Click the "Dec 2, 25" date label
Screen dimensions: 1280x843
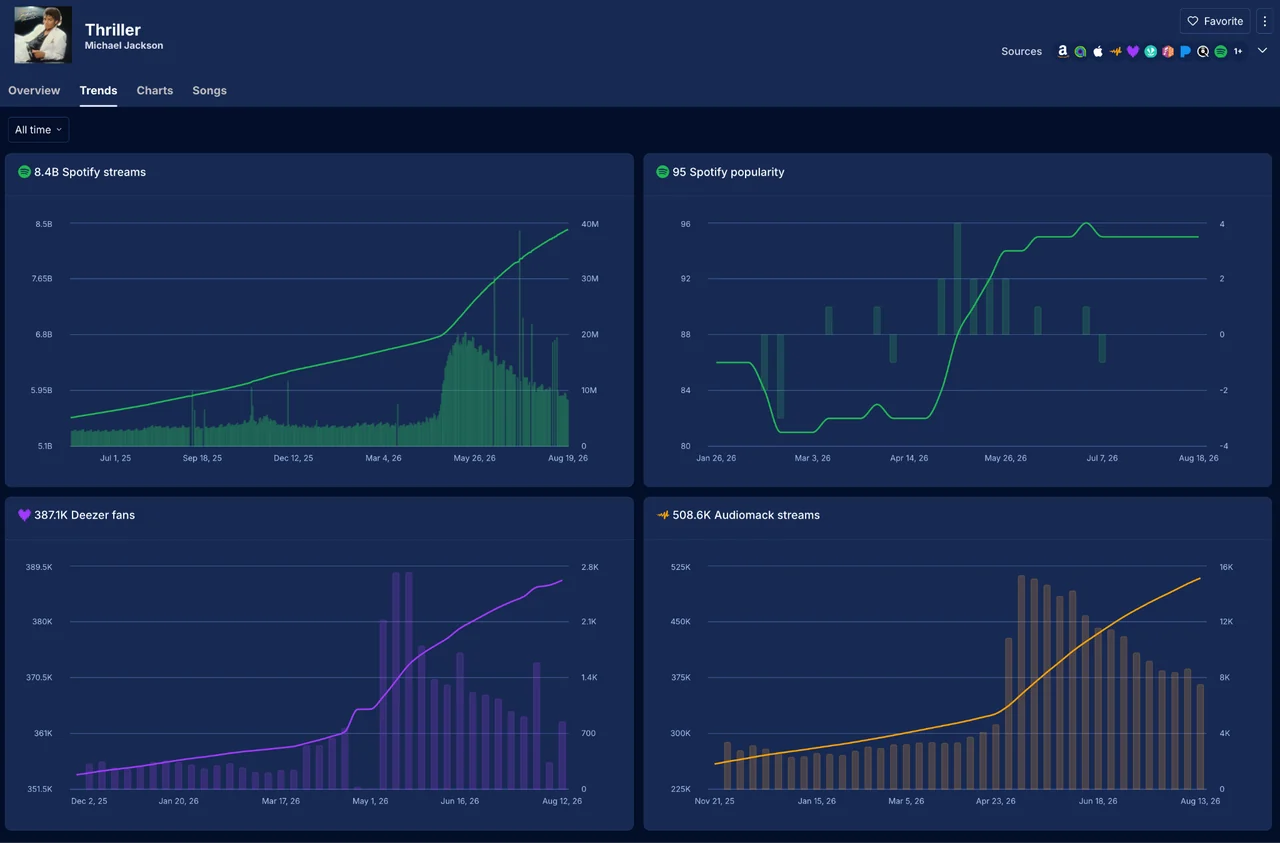pos(89,801)
